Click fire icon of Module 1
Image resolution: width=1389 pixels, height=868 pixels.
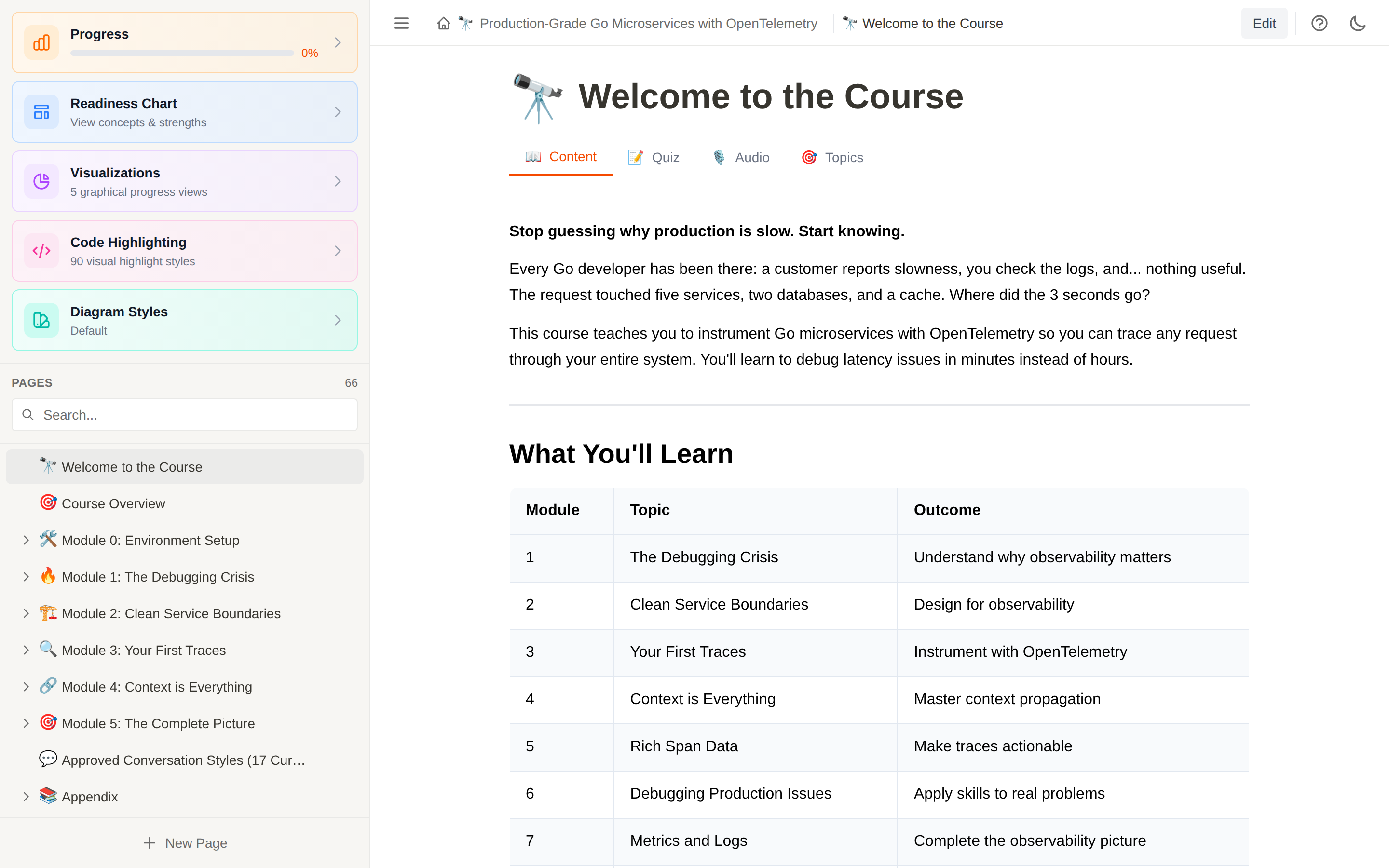click(48, 576)
